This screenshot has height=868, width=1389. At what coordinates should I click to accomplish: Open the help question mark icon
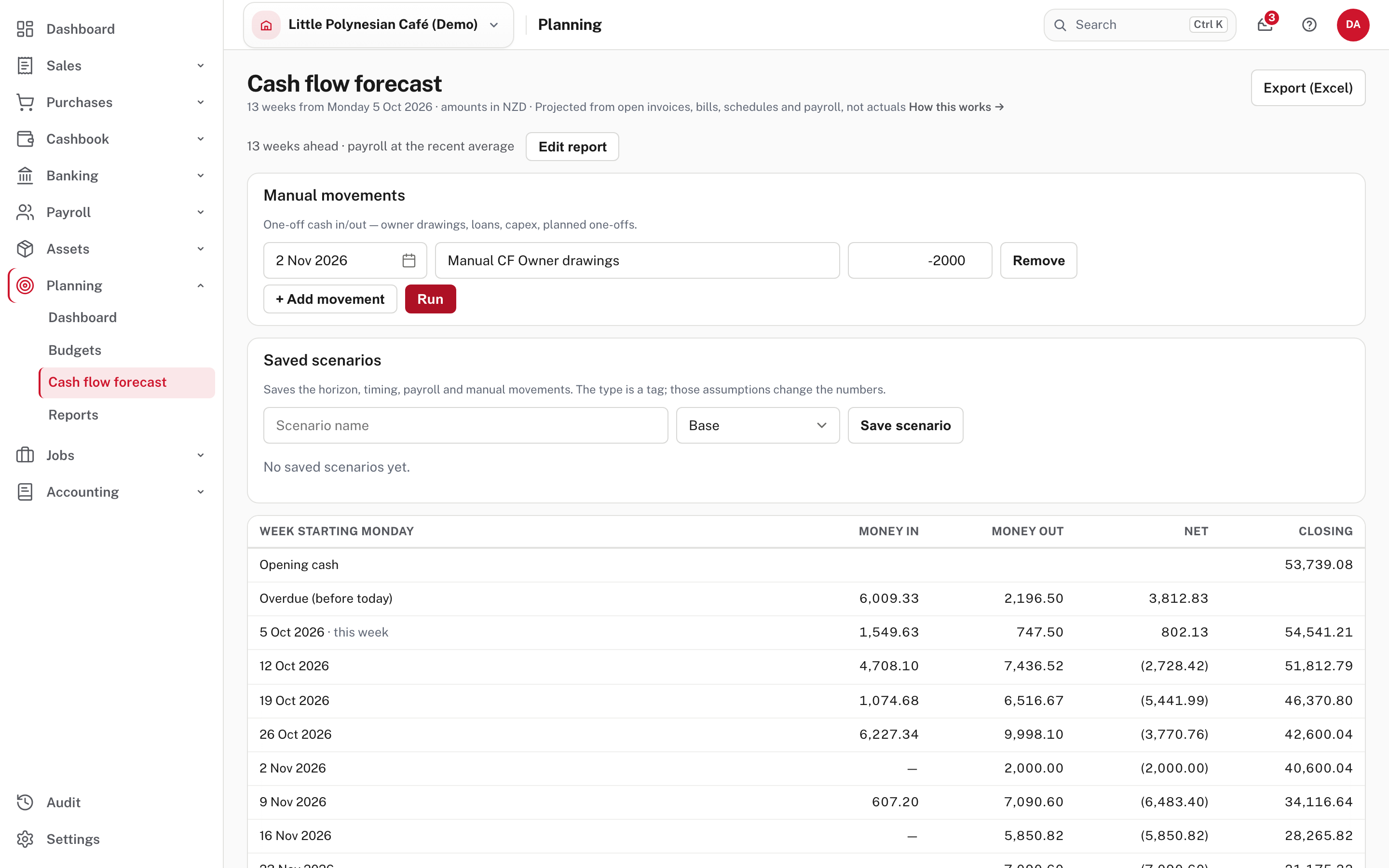pos(1309,25)
